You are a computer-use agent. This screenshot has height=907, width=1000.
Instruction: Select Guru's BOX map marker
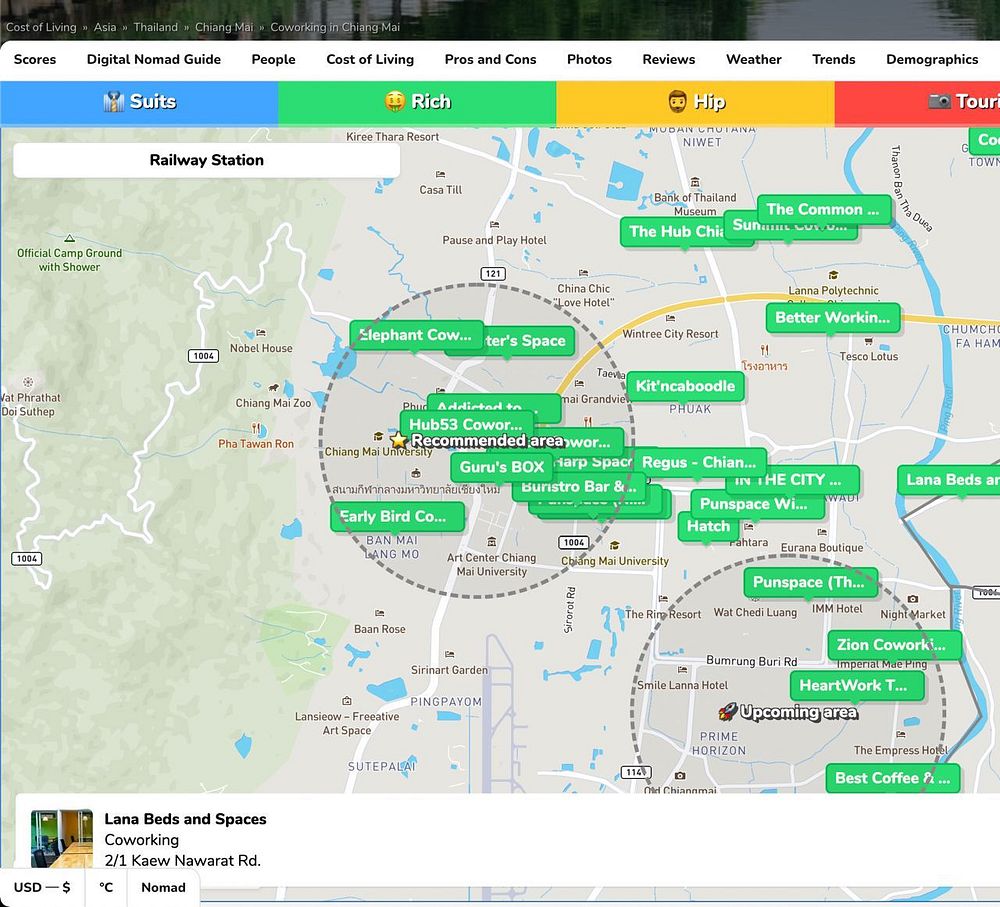pyautogui.click(x=501, y=467)
